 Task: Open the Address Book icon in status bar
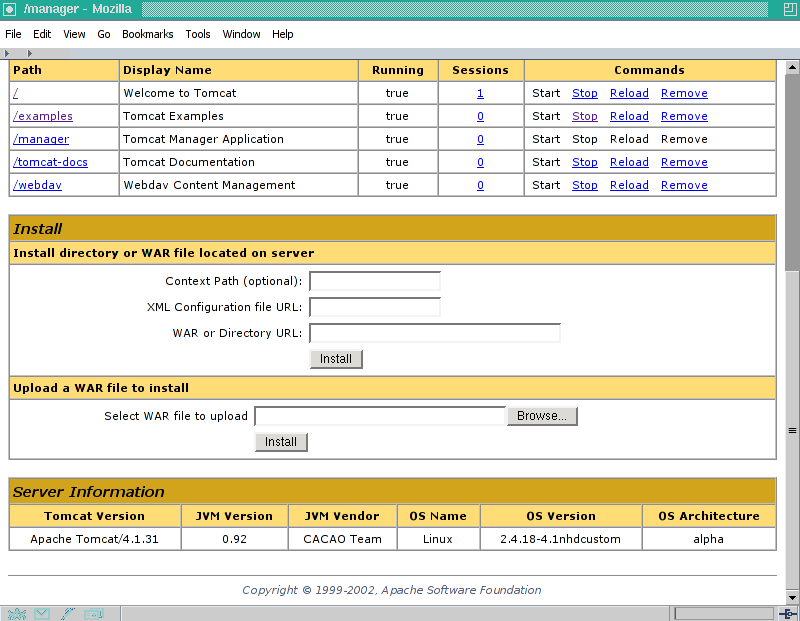click(94, 613)
